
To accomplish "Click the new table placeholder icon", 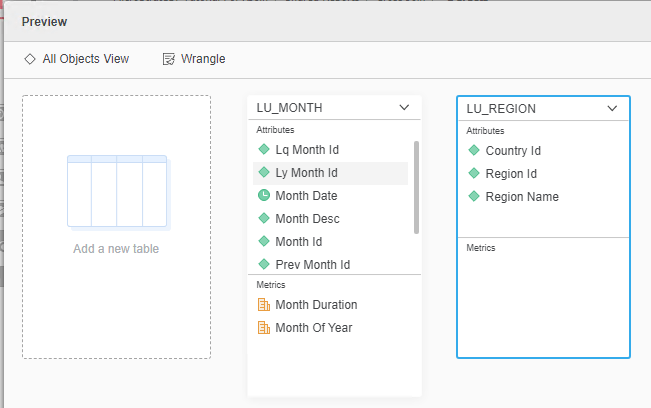I will (117, 191).
